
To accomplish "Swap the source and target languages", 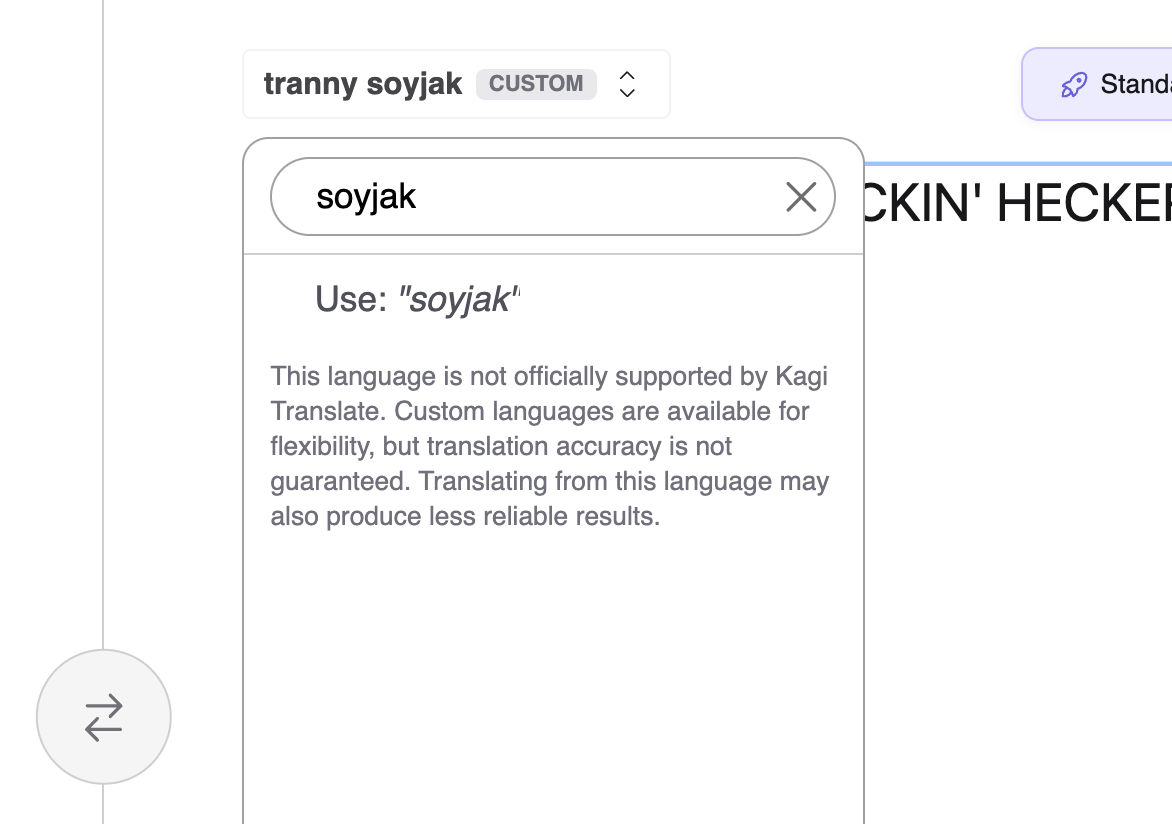I will tap(104, 717).
